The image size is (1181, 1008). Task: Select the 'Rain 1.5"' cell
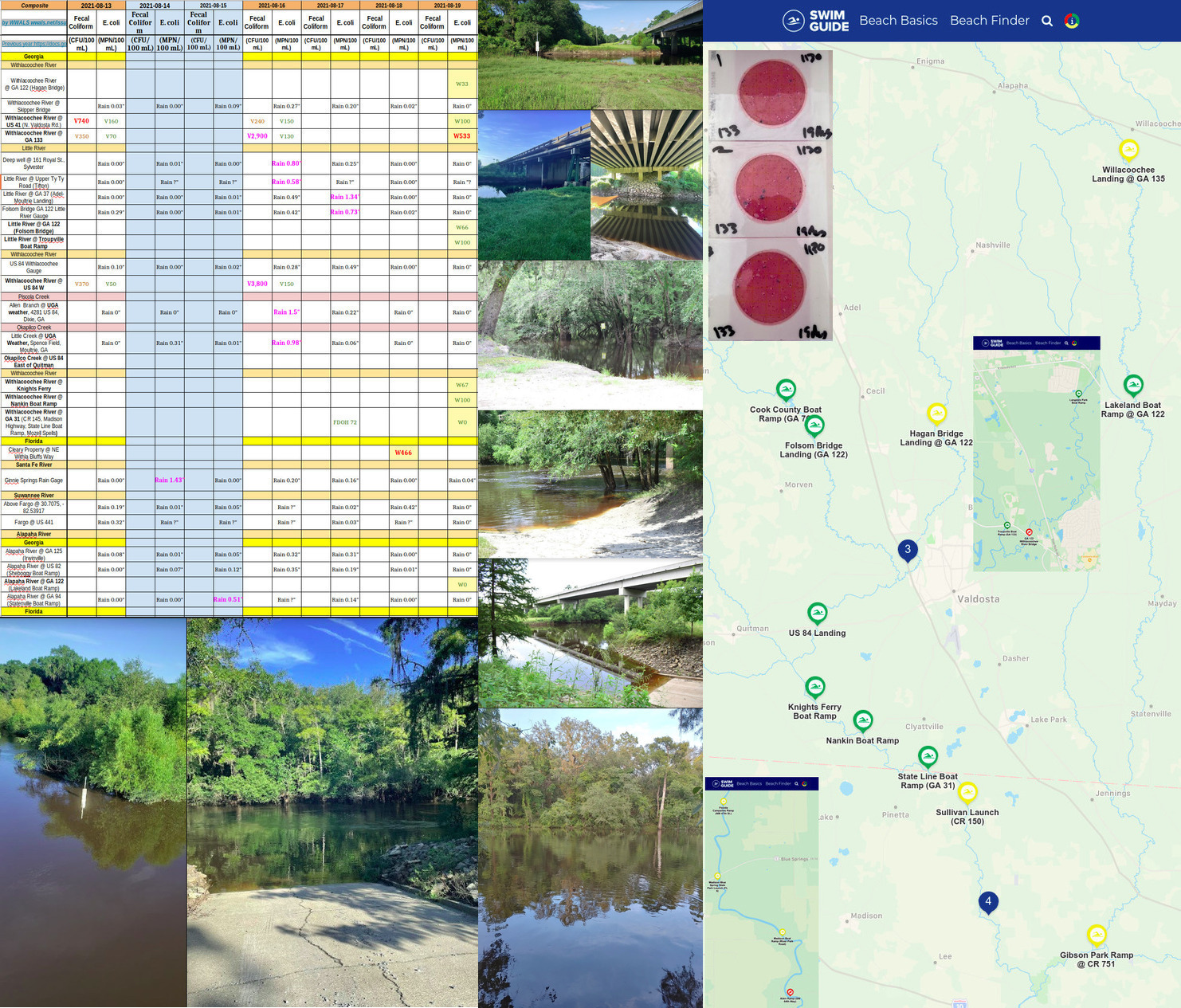287,312
